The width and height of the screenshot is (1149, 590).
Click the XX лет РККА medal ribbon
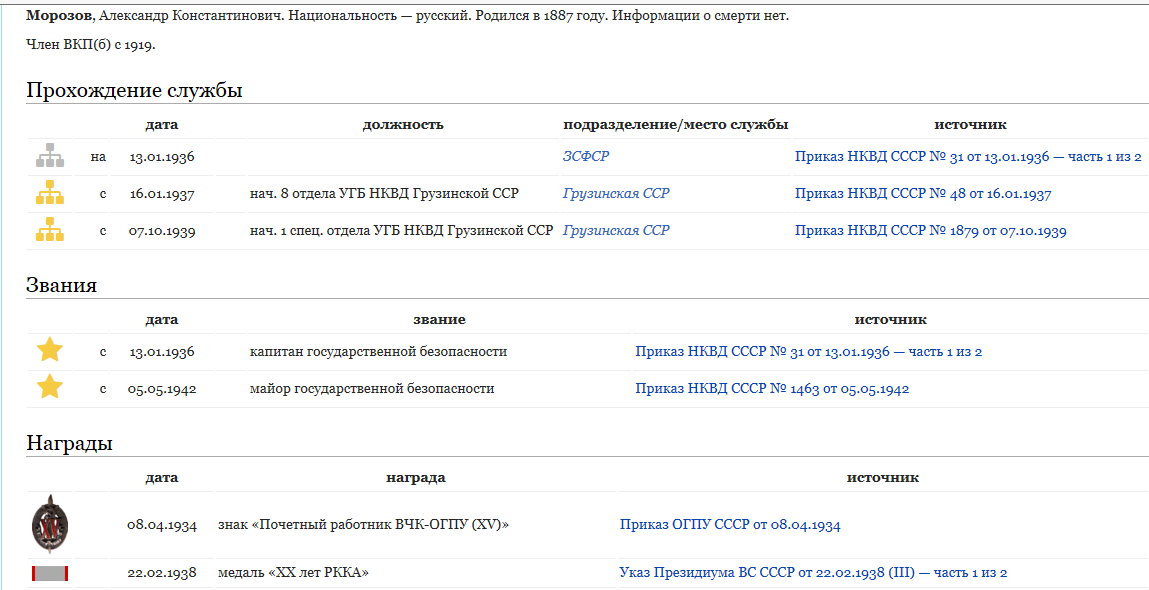point(50,573)
